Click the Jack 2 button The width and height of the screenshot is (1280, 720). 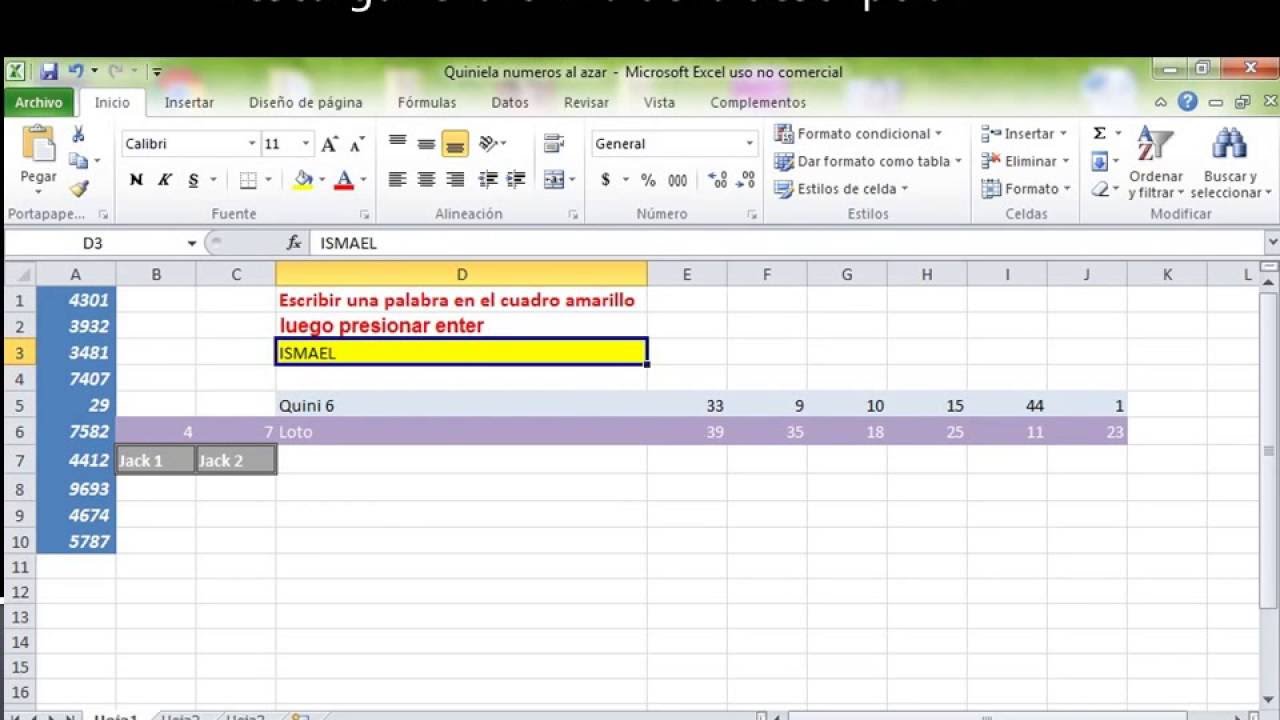pos(236,460)
